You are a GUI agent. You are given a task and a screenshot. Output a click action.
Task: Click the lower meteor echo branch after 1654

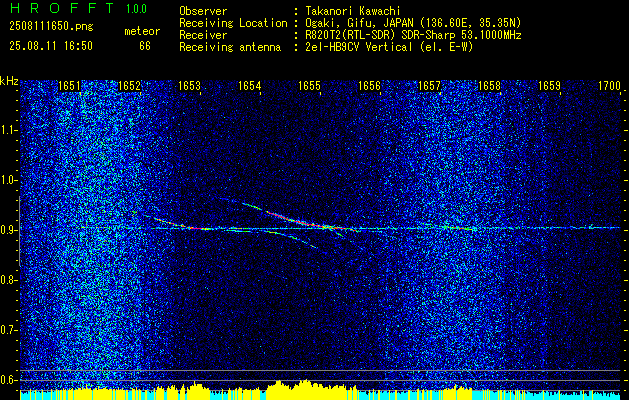pyautogui.click(x=289, y=237)
